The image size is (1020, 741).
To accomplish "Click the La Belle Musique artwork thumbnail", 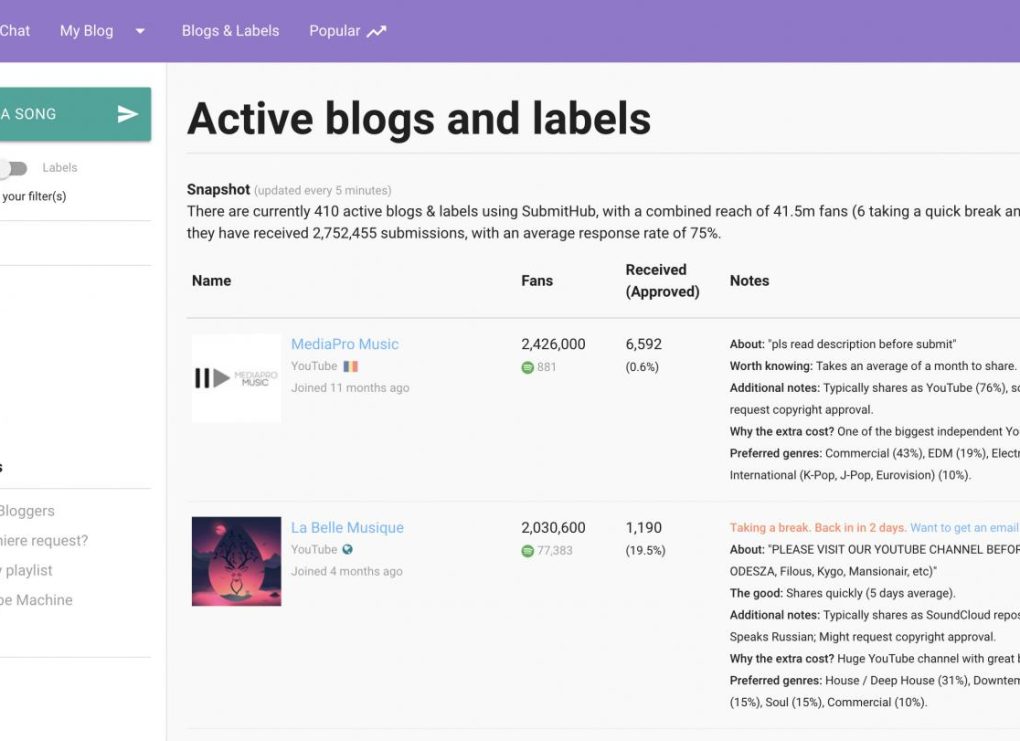I will point(237,561).
